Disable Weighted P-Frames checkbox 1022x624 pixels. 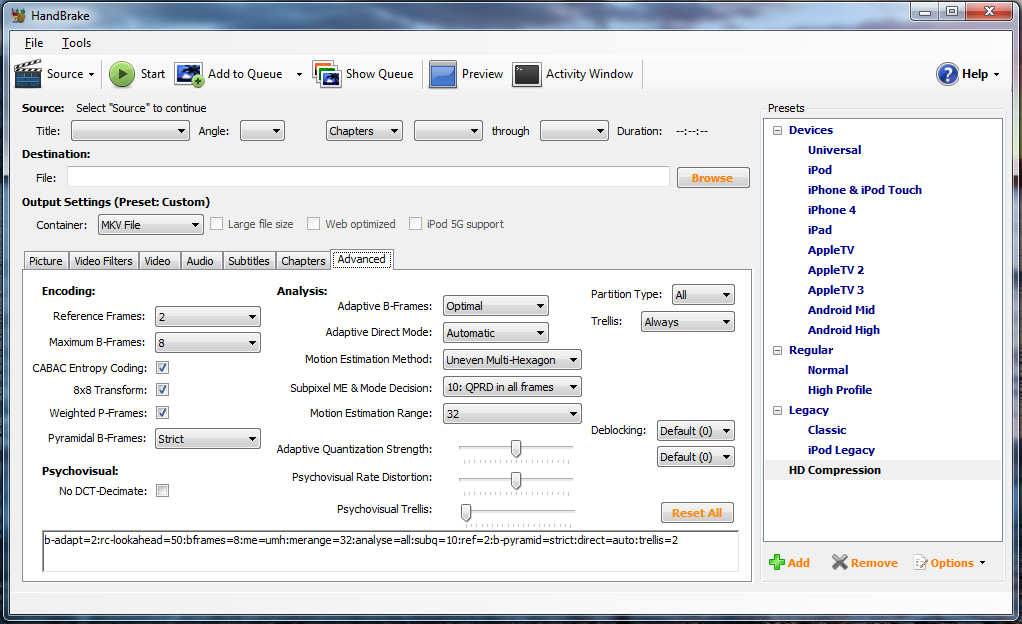[x=162, y=413]
